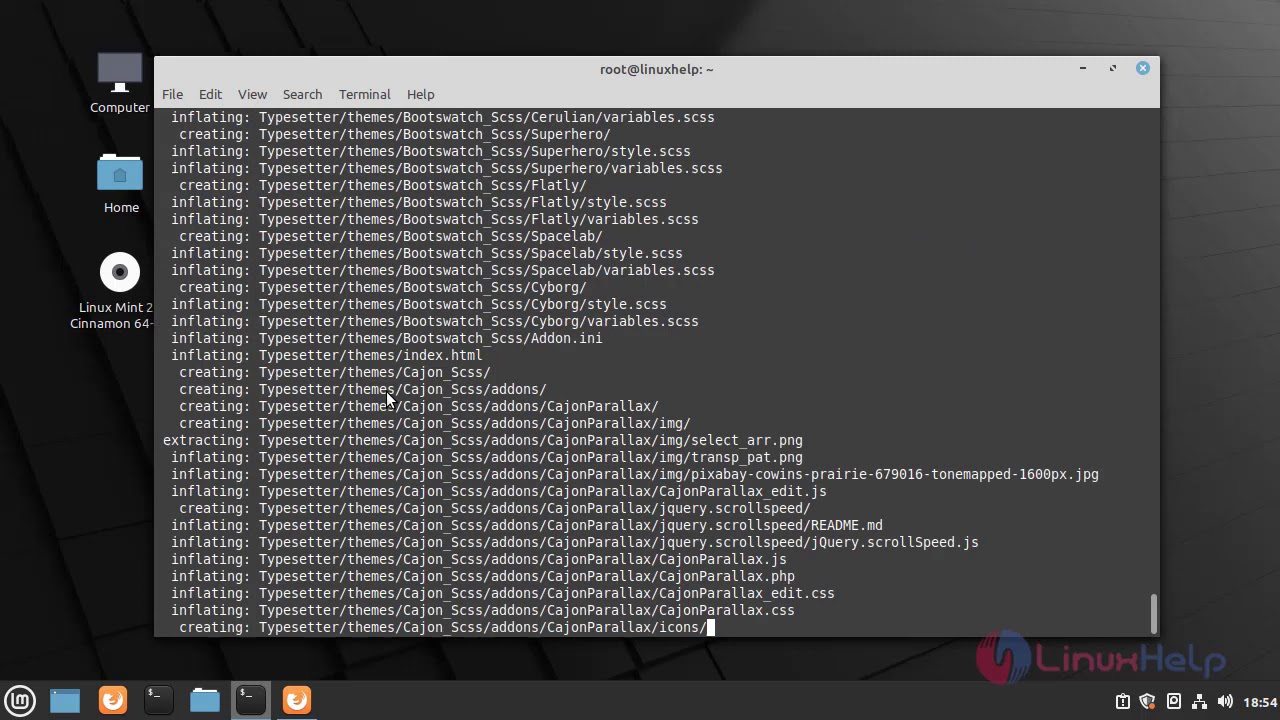Open the wired network tray icon
This screenshot has width=1280, height=720.
pos(1199,701)
